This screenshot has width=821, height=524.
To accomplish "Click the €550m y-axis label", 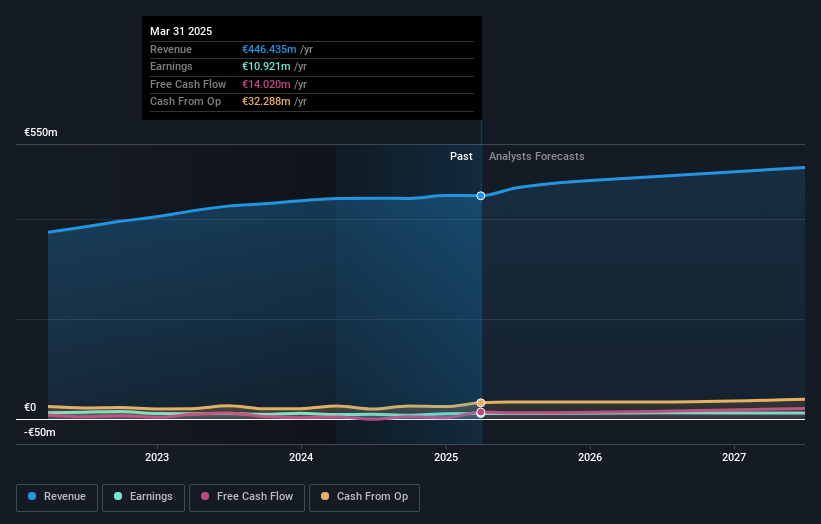I will point(41,132).
